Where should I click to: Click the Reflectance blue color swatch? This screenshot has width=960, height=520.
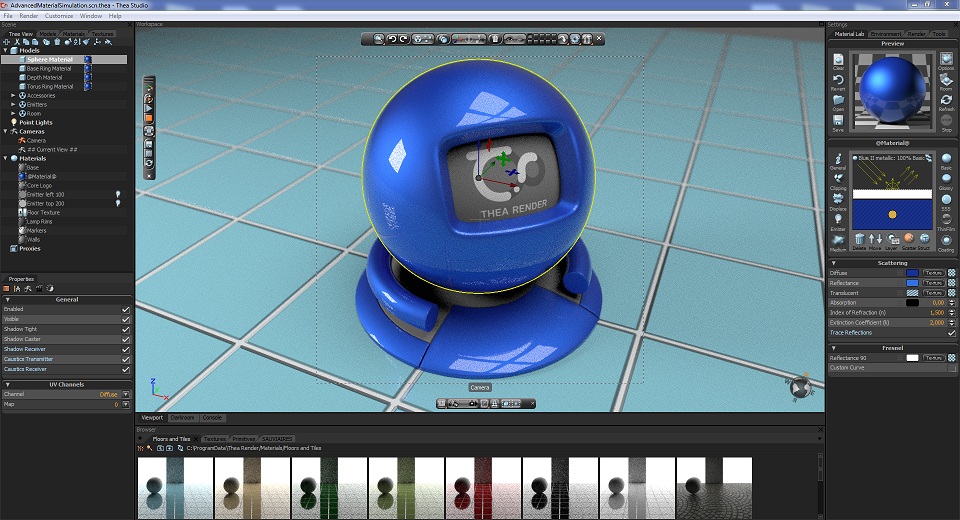tap(912, 283)
